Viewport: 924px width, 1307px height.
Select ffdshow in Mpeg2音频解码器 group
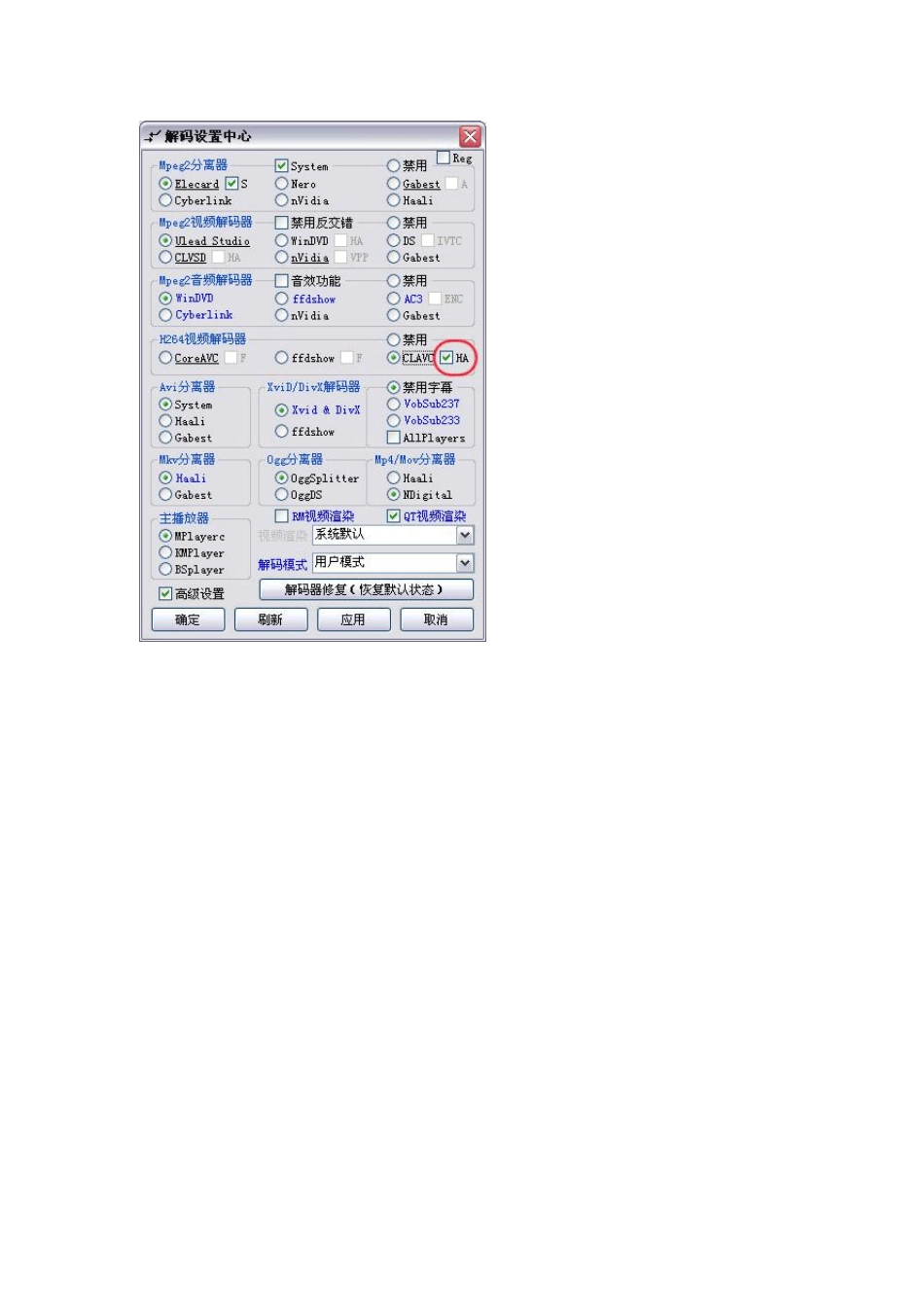click(x=281, y=299)
